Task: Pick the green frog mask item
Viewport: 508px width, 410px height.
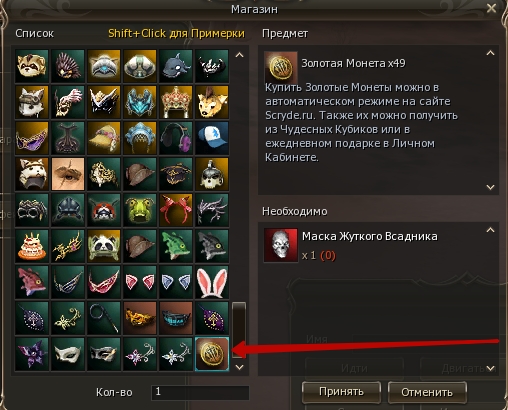Action: 140,210
